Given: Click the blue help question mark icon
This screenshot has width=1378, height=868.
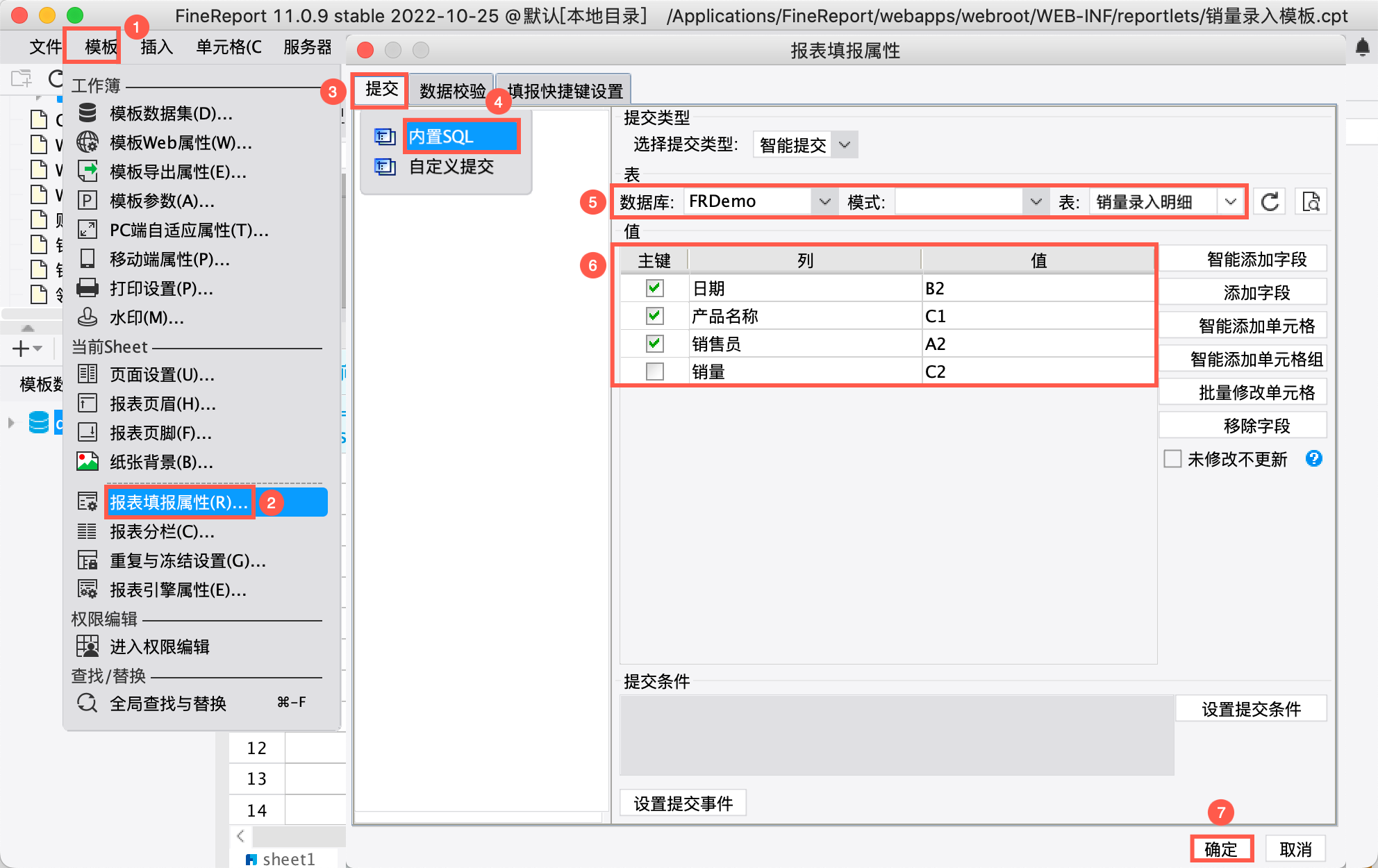Looking at the screenshot, I should [1313, 458].
